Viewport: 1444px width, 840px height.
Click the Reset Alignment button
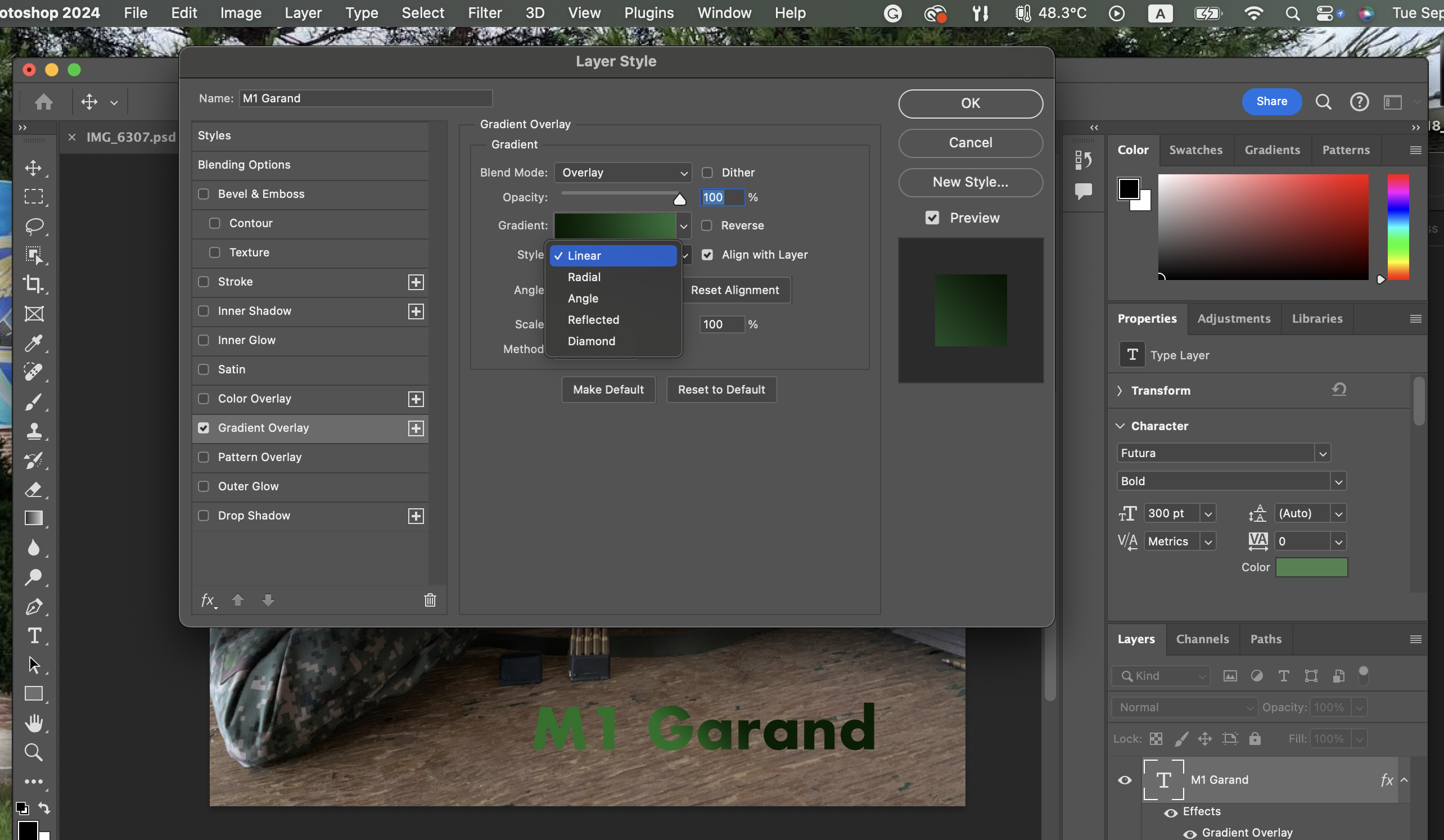click(734, 290)
